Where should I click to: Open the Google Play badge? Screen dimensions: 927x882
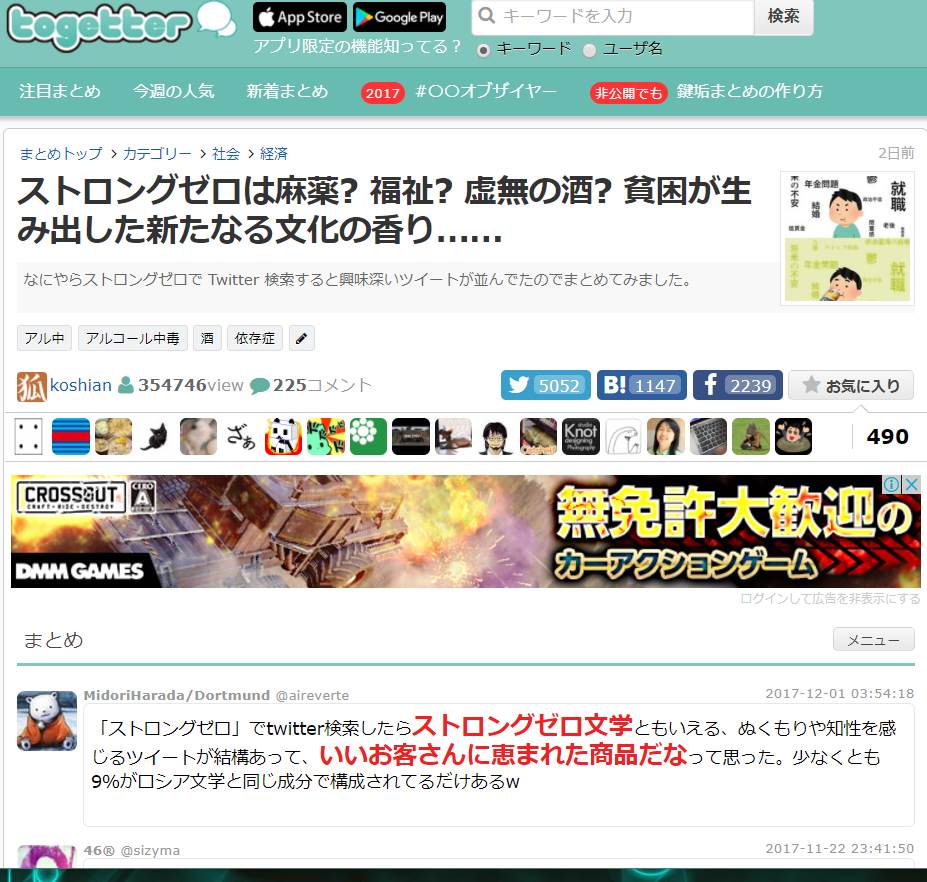[x=400, y=17]
